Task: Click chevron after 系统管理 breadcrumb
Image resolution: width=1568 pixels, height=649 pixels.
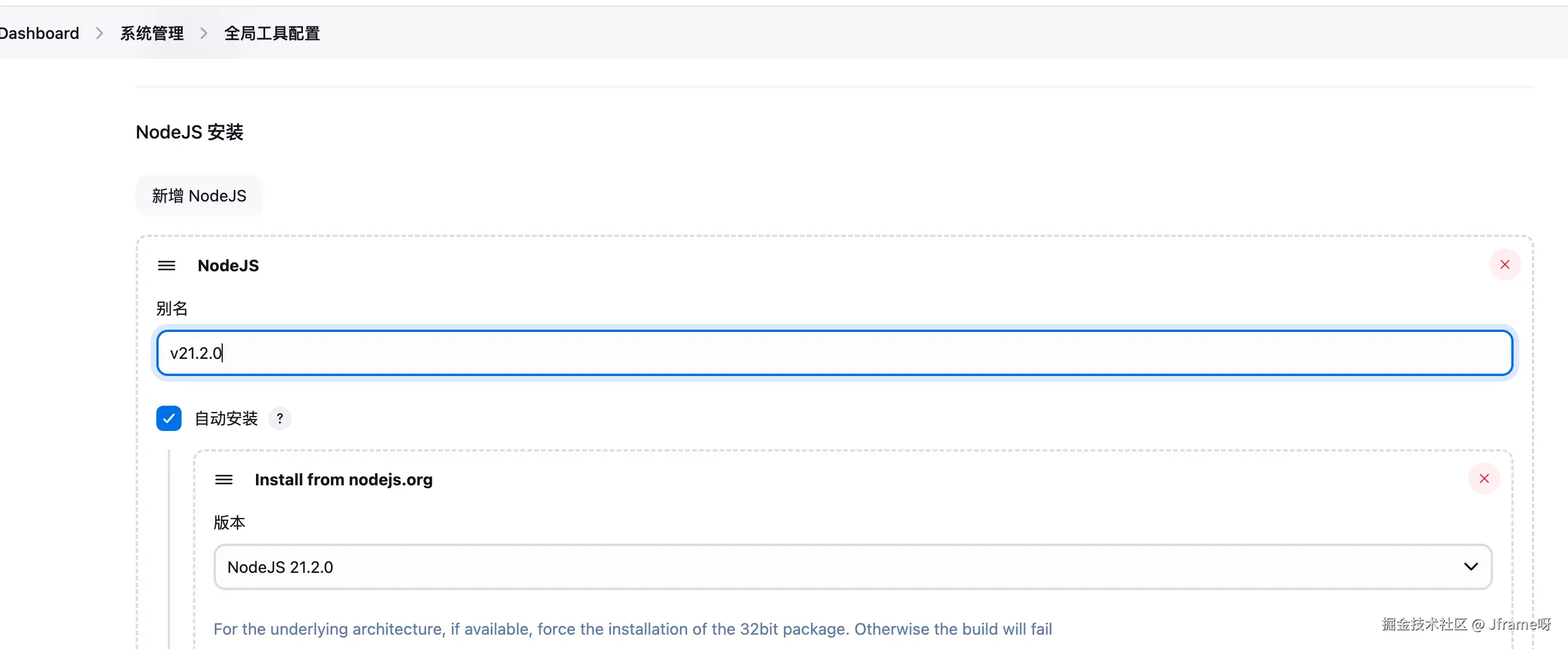Action: click(204, 33)
